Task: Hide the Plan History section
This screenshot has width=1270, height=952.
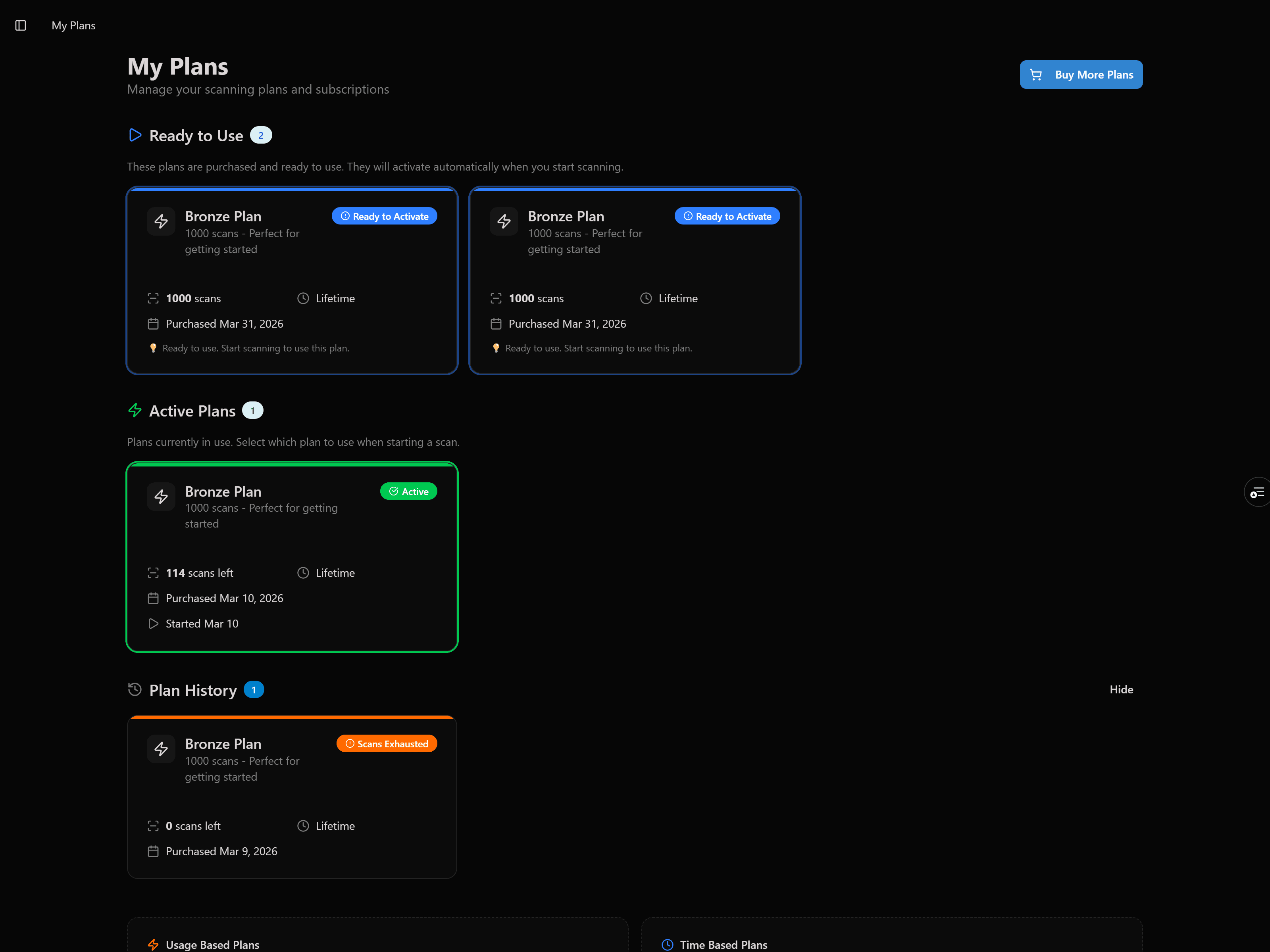Action: click(x=1121, y=689)
